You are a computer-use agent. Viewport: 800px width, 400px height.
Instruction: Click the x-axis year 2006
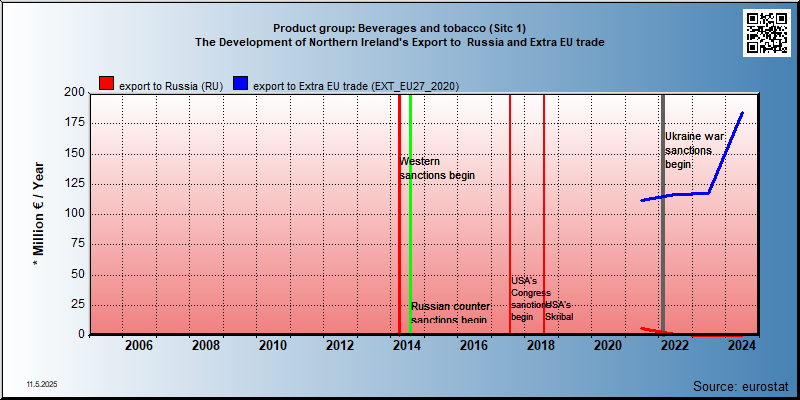point(139,345)
